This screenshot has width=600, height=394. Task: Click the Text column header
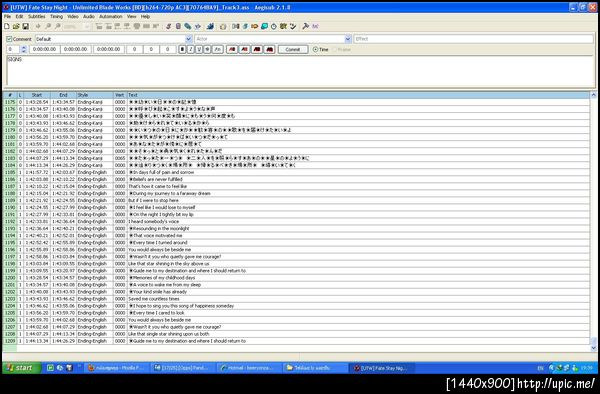pos(358,95)
